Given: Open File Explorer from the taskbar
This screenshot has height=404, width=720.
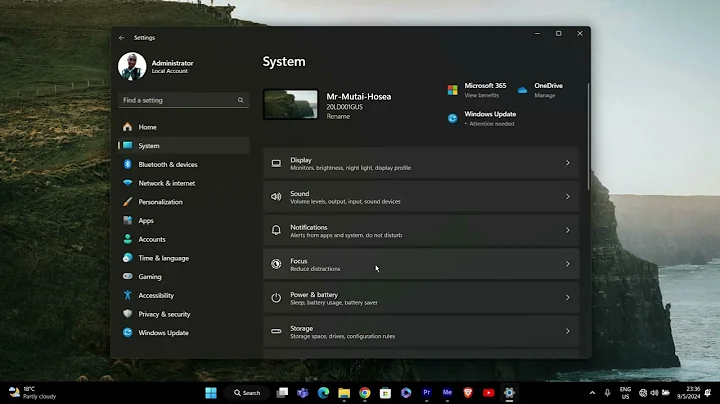Looking at the screenshot, I should pyautogui.click(x=344, y=393).
